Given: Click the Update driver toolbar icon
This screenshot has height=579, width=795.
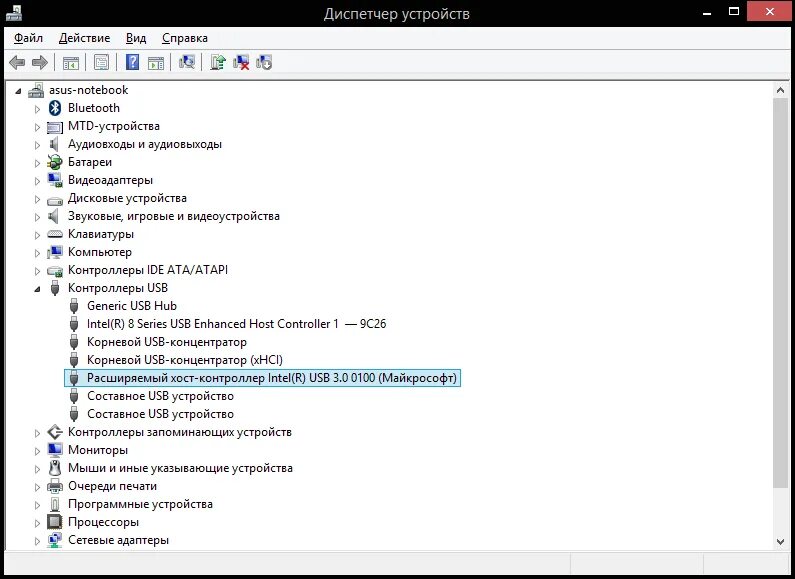Looking at the screenshot, I should click(218, 62).
